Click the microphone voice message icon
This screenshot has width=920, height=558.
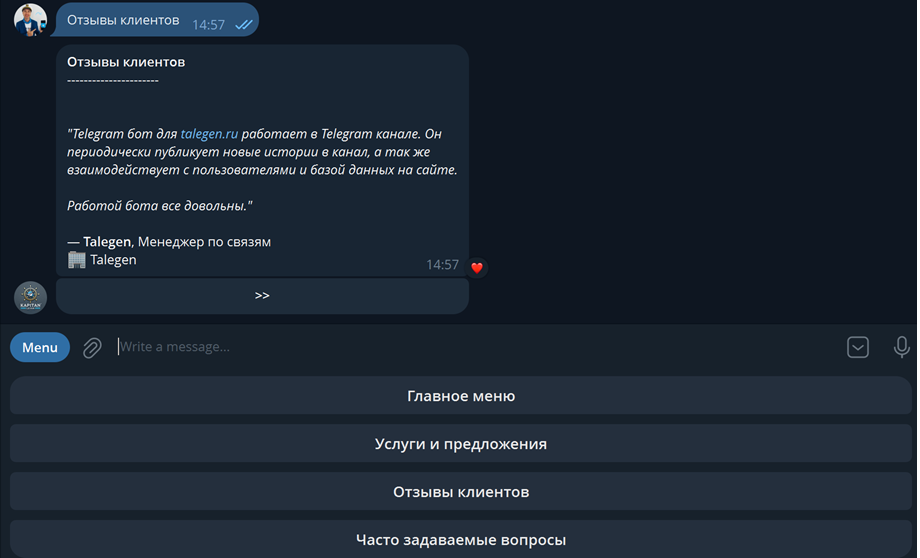[902, 347]
